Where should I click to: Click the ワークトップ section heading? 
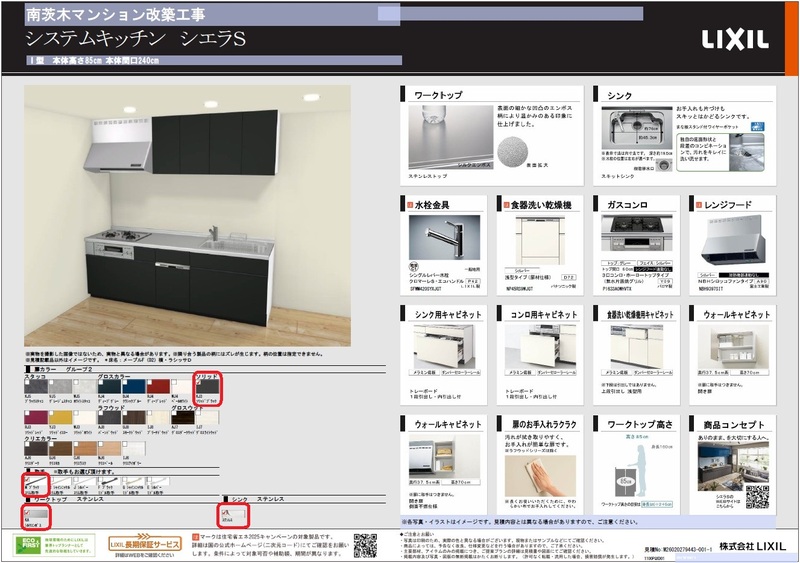(438, 95)
